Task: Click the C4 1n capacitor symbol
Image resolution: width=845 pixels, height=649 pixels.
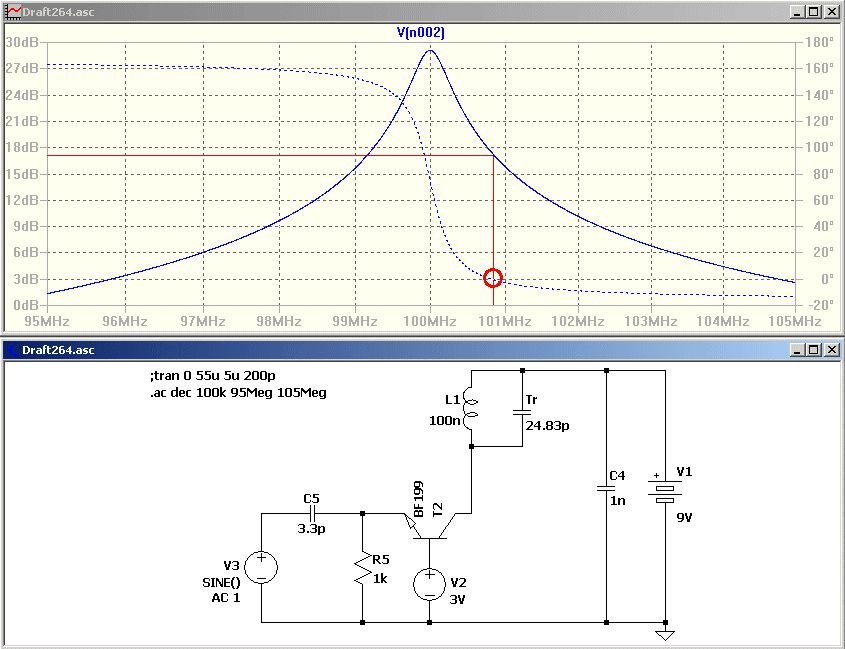Action: [x=606, y=488]
